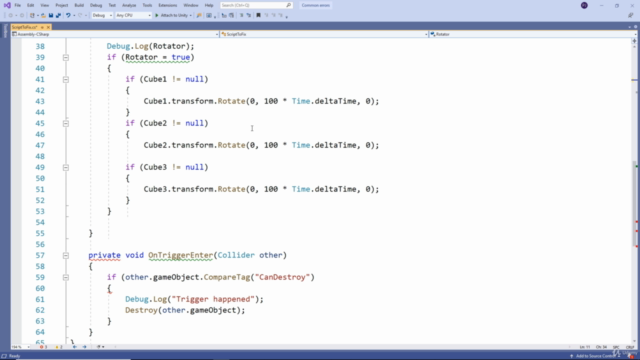This screenshot has height=360, width=640.
Task: Click the user account avatar icon
Action: 584,5
